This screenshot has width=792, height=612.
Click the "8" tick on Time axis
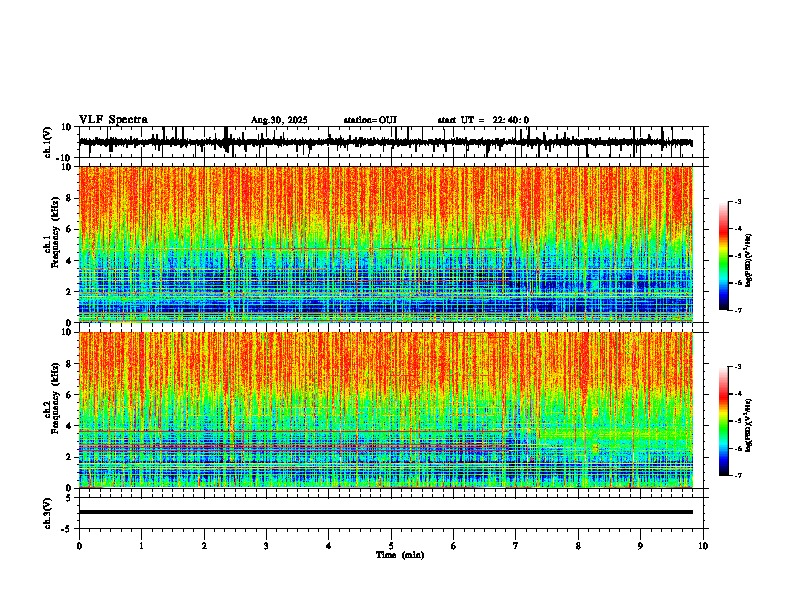click(578, 546)
